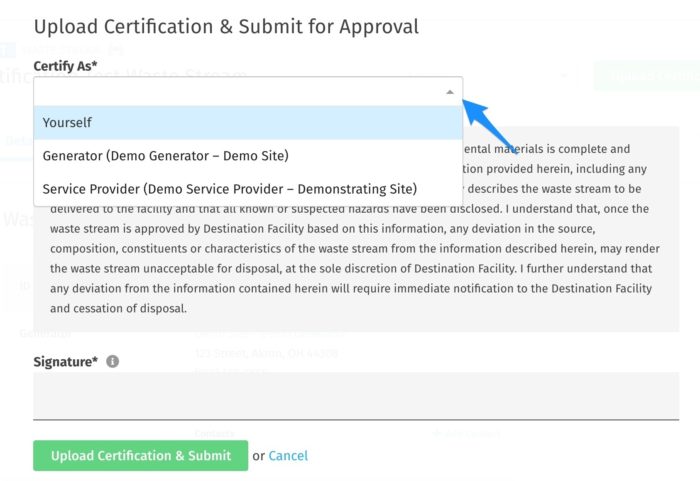Viewport: 700px width, 481px height.
Task: Click the faded Contacts label in background
Action: 214,433
